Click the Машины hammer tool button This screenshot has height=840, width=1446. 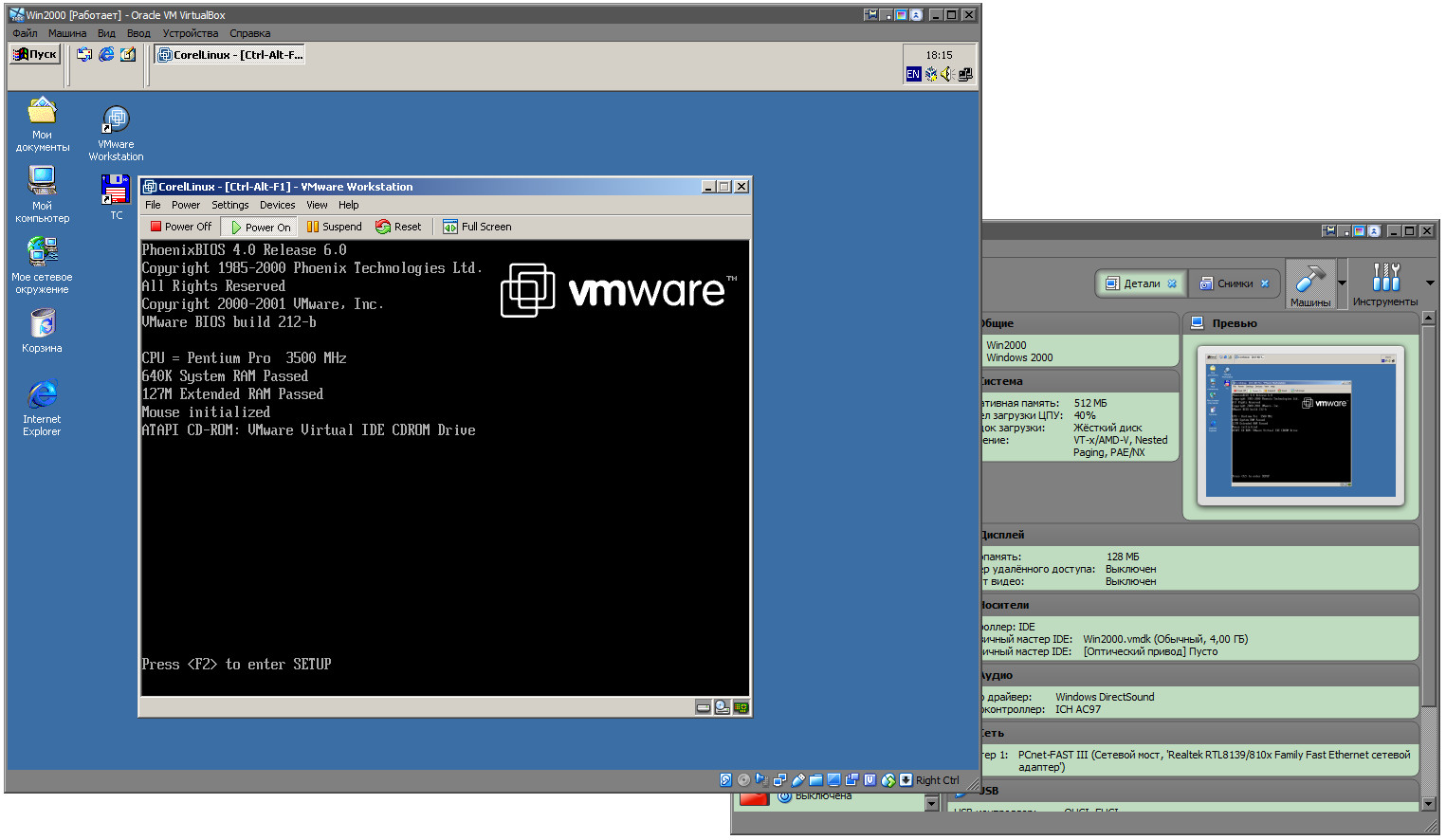click(x=1310, y=283)
